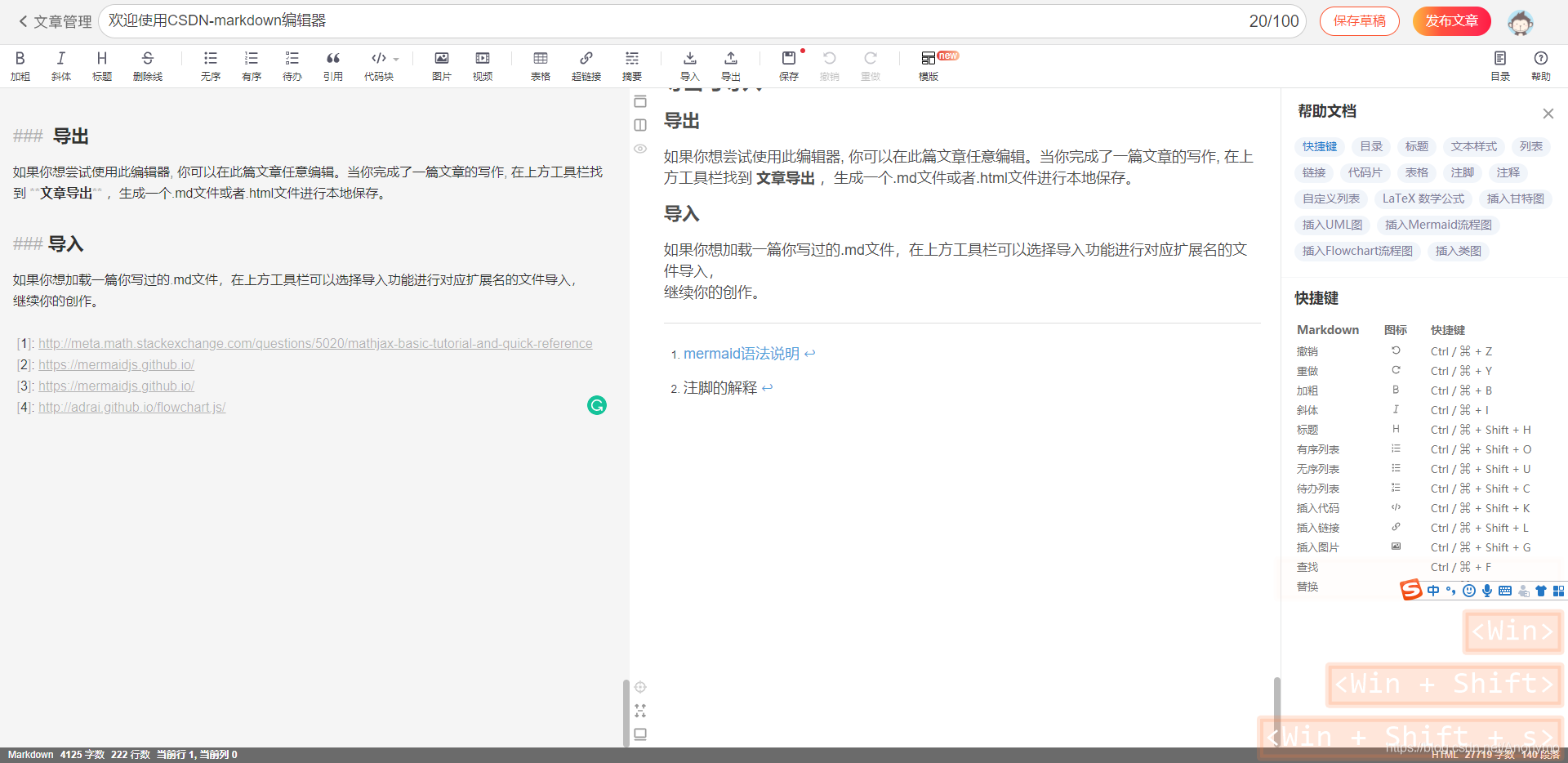Toggle preview visibility eye icon
Screen dimensions: 1568x763
[x=640, y=149]
